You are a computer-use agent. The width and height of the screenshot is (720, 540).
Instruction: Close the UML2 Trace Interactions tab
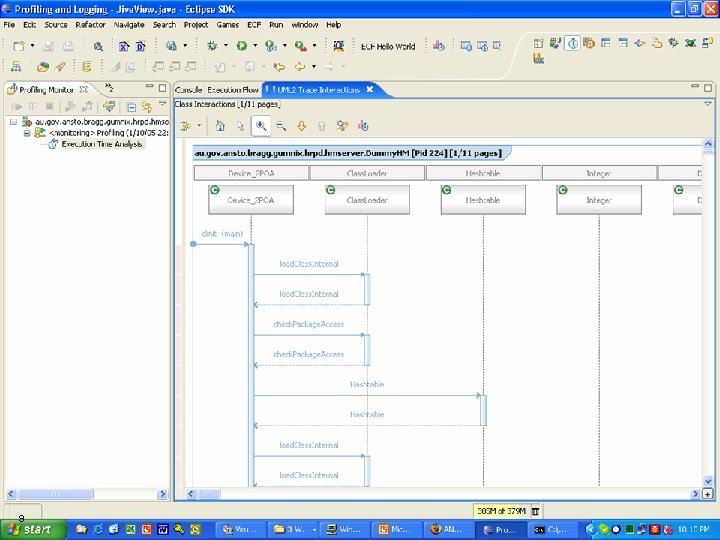(x=370, y=90)
